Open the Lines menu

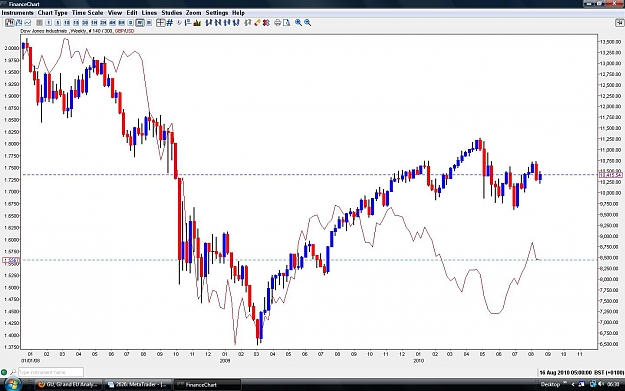click(149, 13)
